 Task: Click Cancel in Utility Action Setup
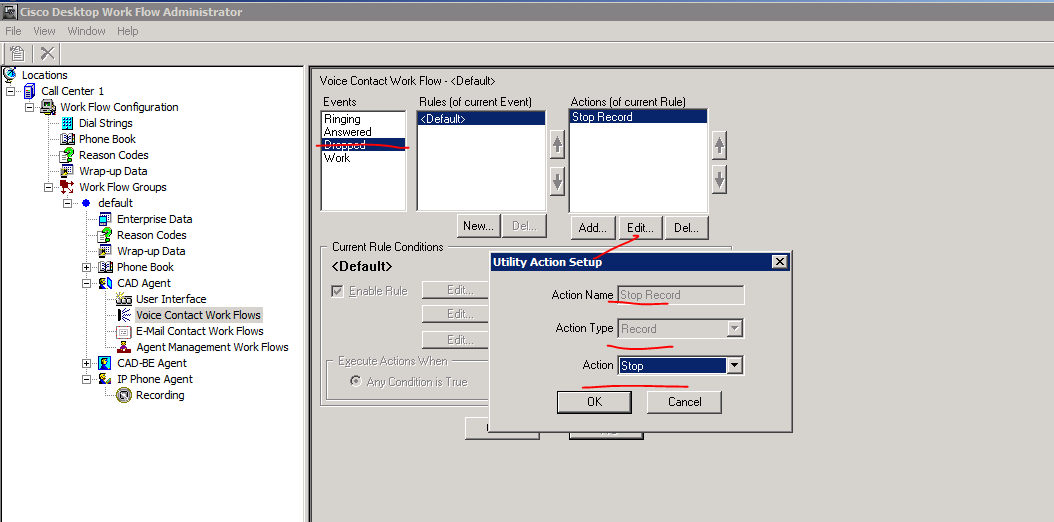coord(684,402)
